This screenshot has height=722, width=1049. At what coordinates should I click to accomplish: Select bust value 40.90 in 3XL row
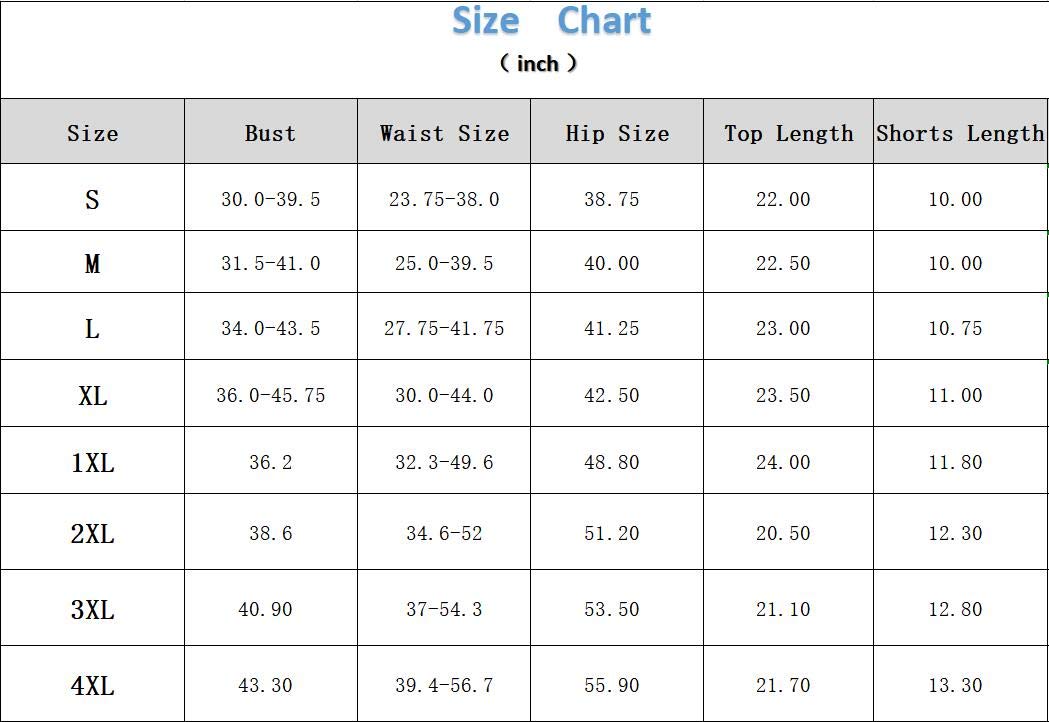265,609
